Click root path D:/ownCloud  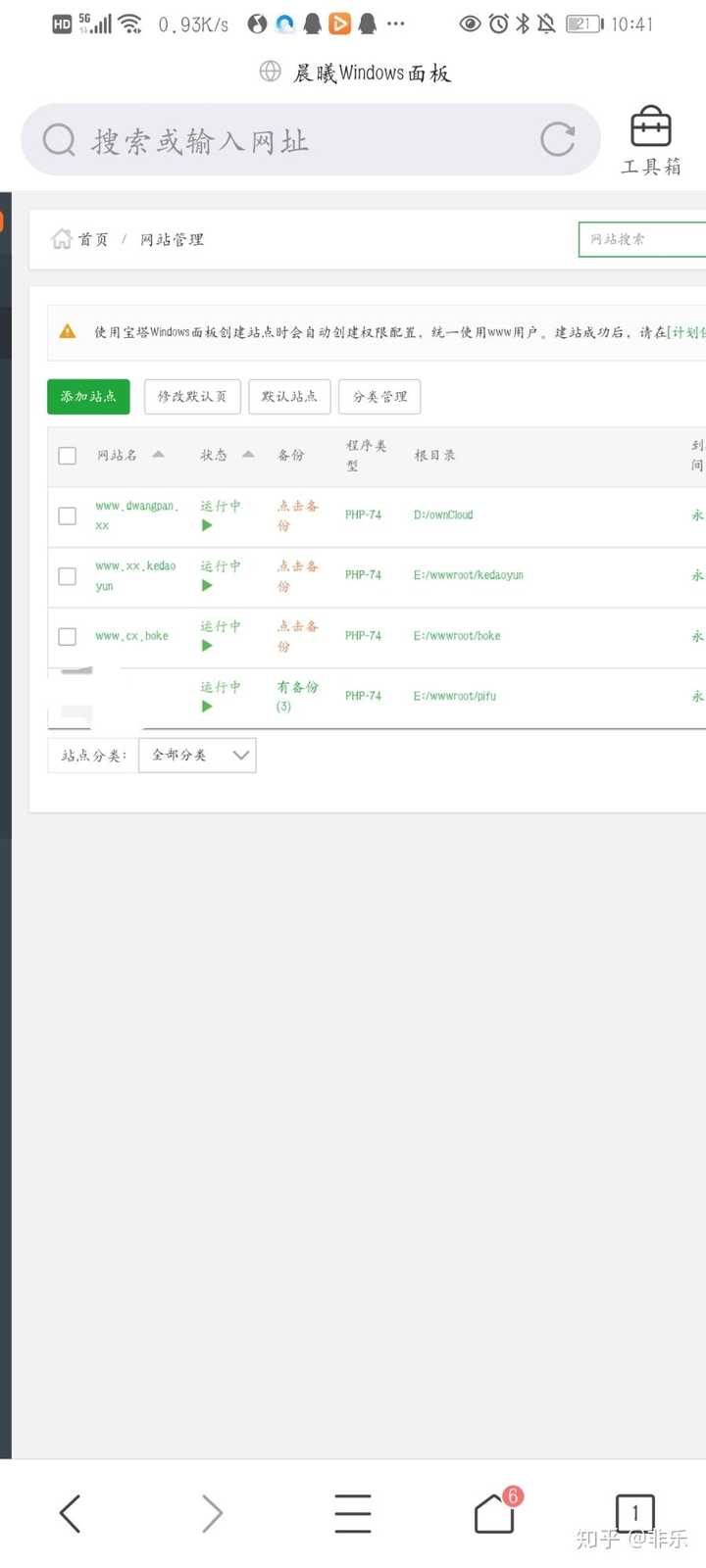[x=443, y=514]
